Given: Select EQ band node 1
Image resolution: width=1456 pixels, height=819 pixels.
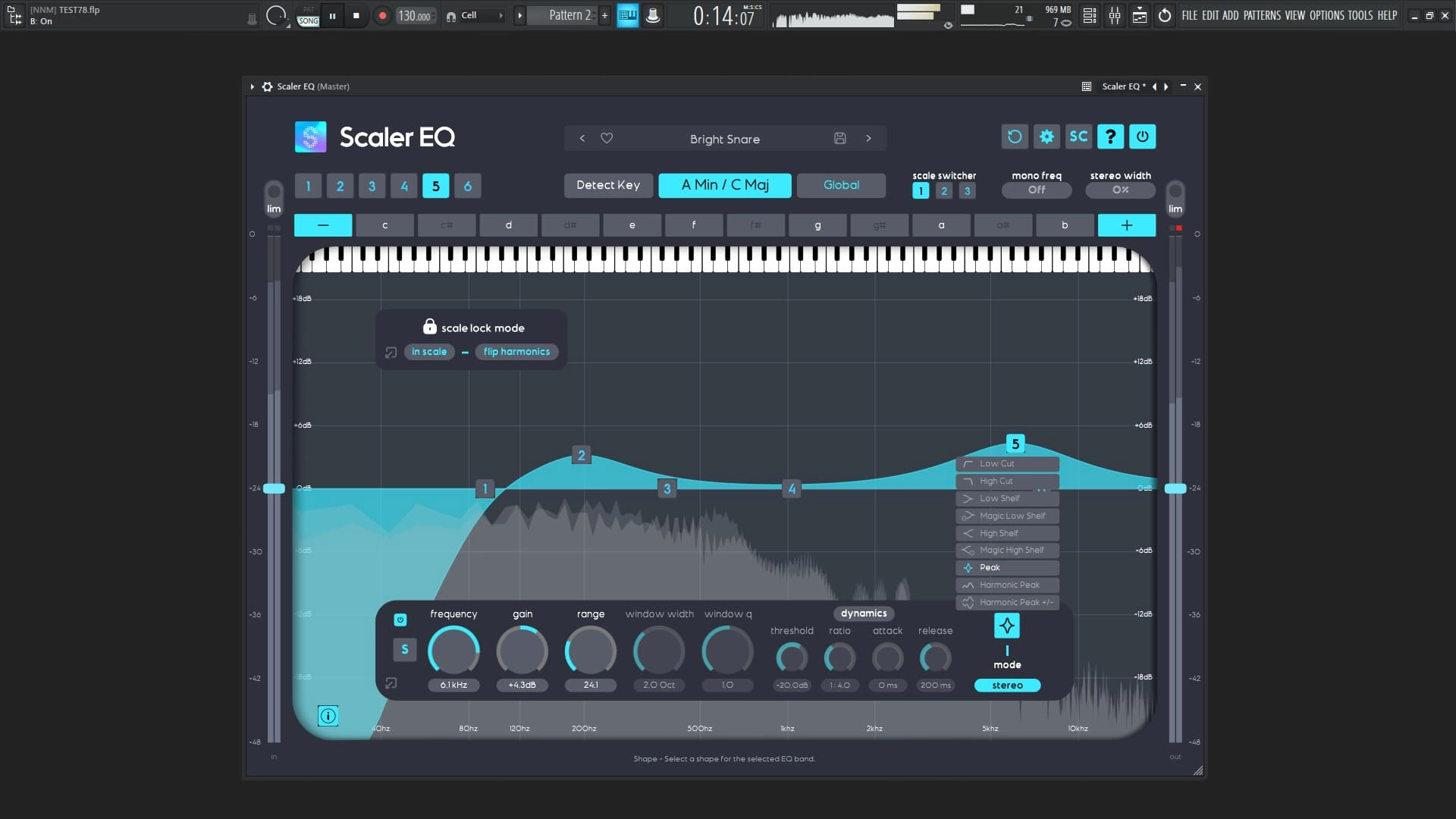Looking at the screenshot, I should click(x=485, y=488).
